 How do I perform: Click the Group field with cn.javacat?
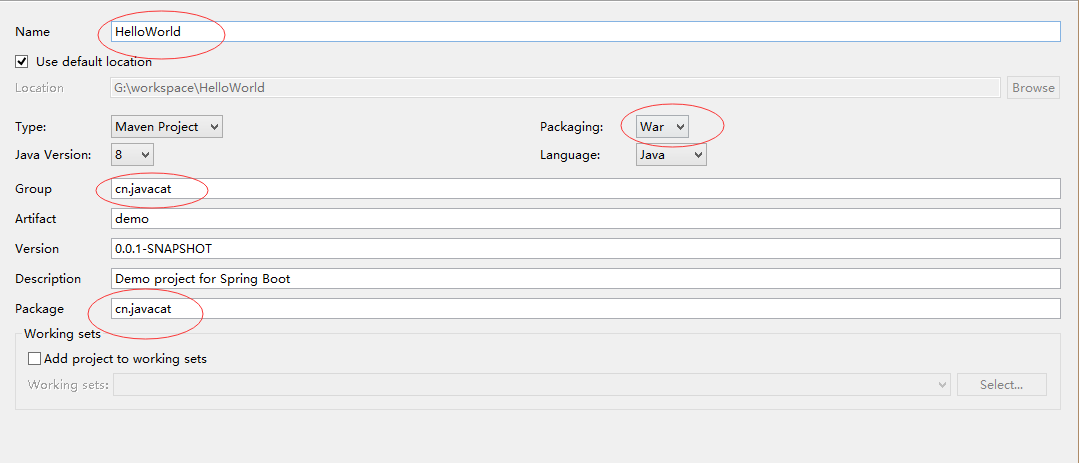coord(585,189)
